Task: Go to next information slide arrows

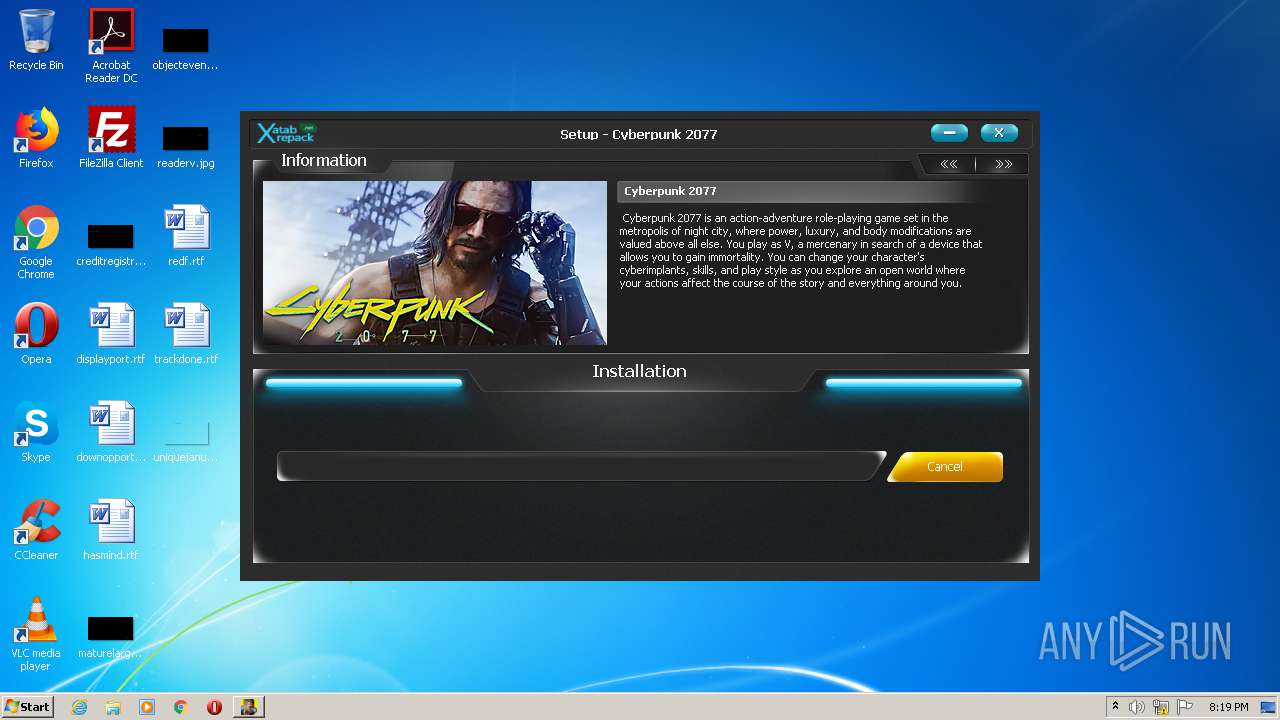Action: (x=1003, y=164)
